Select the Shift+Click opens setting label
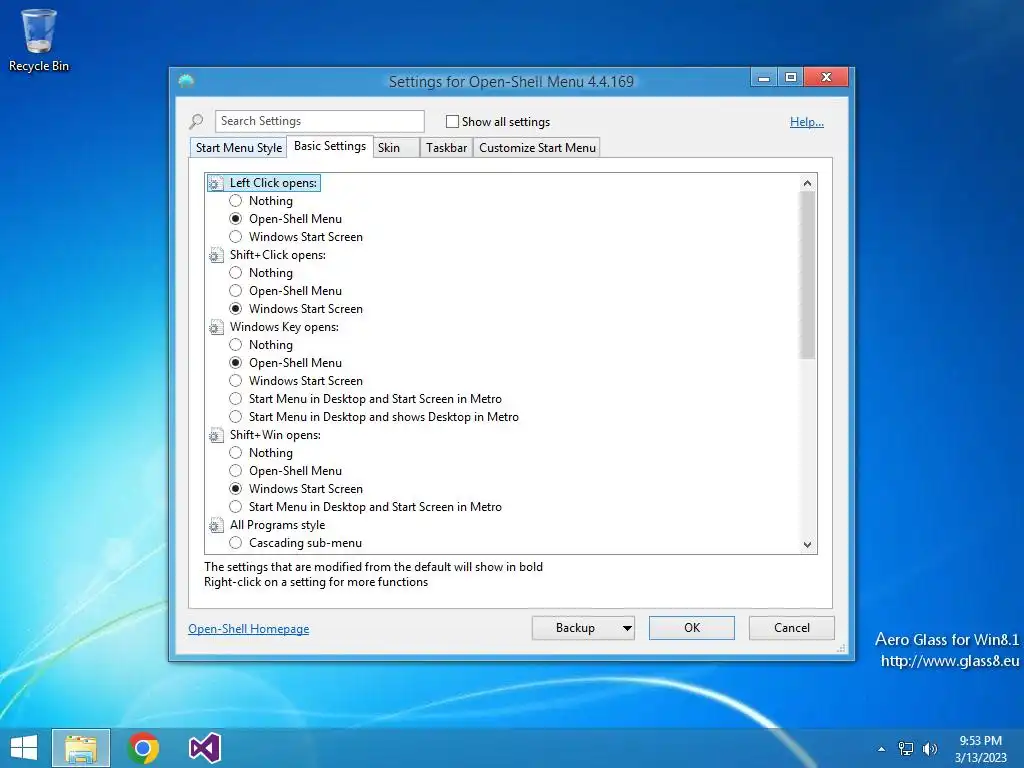Screen dimensions: 1024x768 coord(278,255)
